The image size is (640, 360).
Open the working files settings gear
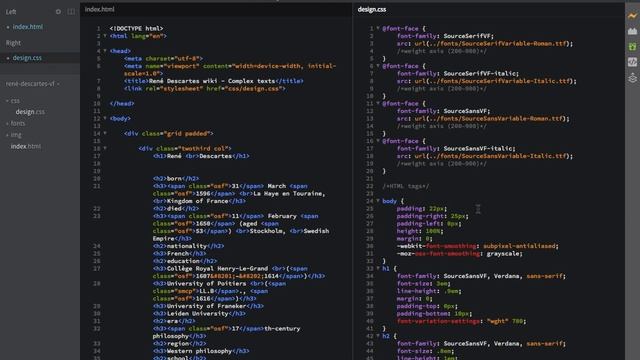click(58, 12)
